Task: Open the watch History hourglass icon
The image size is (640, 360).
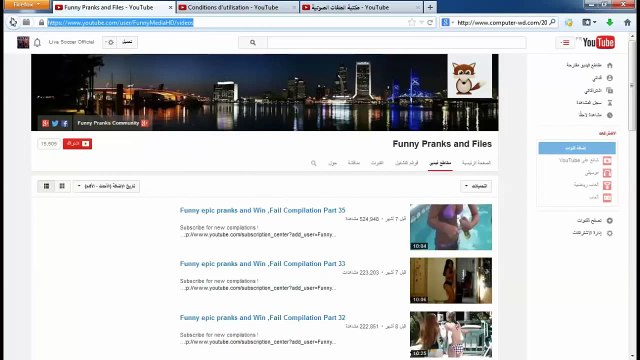Action: point(609,103)
